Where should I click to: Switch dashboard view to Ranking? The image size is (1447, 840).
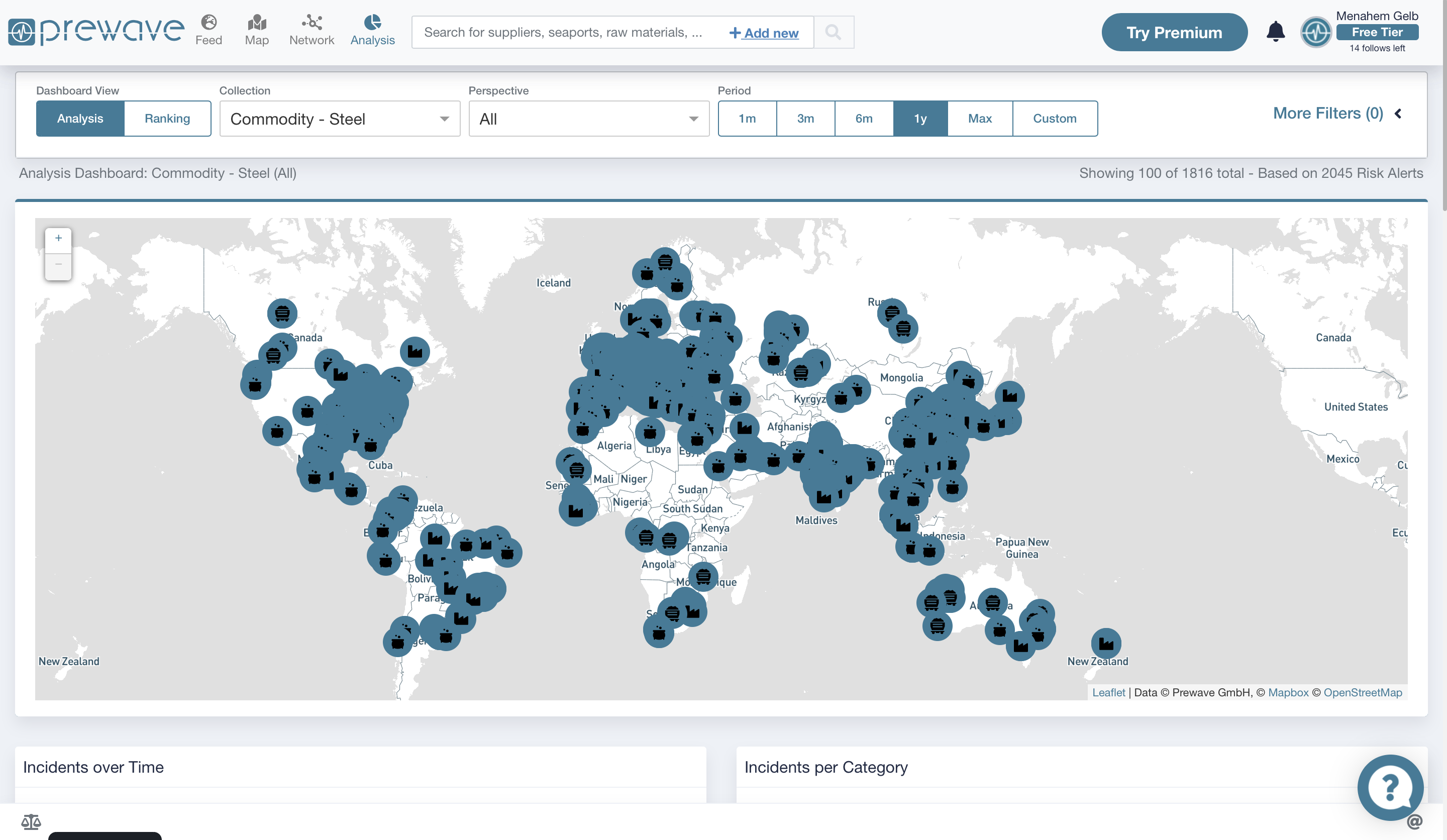point(167,118)
